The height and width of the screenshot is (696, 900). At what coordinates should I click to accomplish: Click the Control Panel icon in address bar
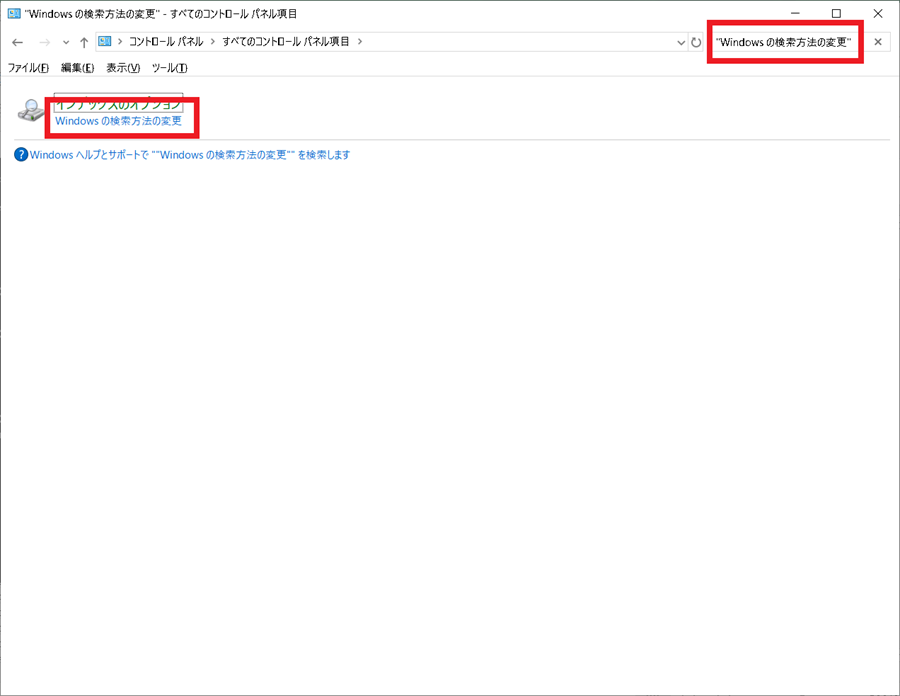[x=104, y=41]
